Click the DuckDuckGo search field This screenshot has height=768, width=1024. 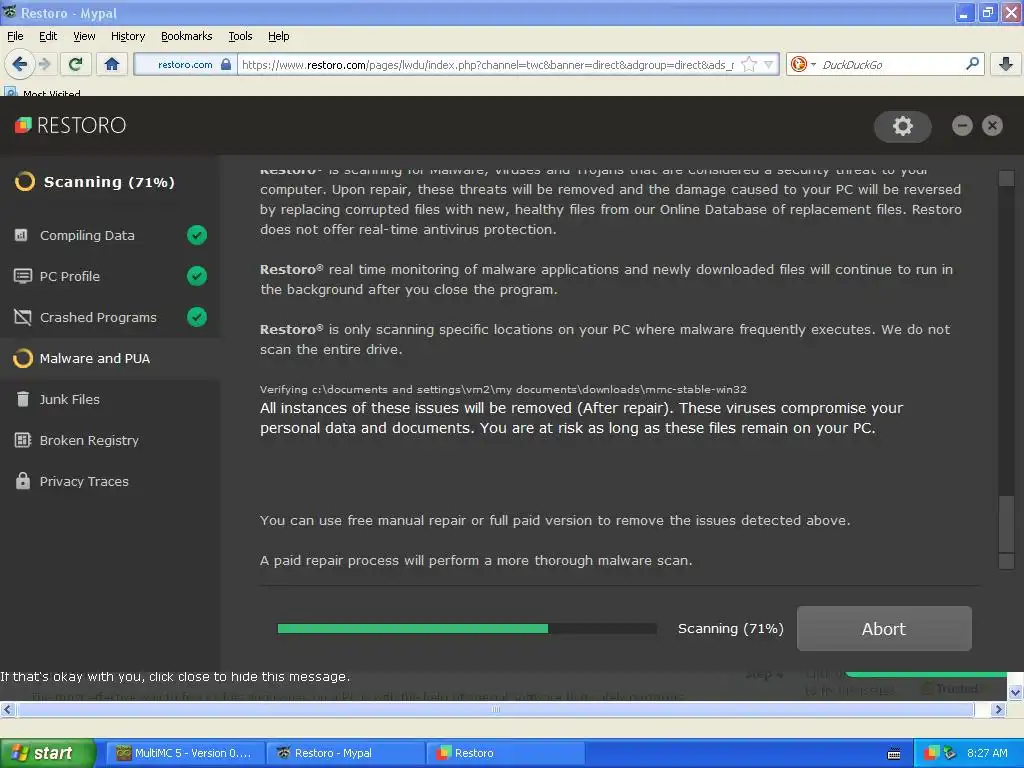pos(891,65)
